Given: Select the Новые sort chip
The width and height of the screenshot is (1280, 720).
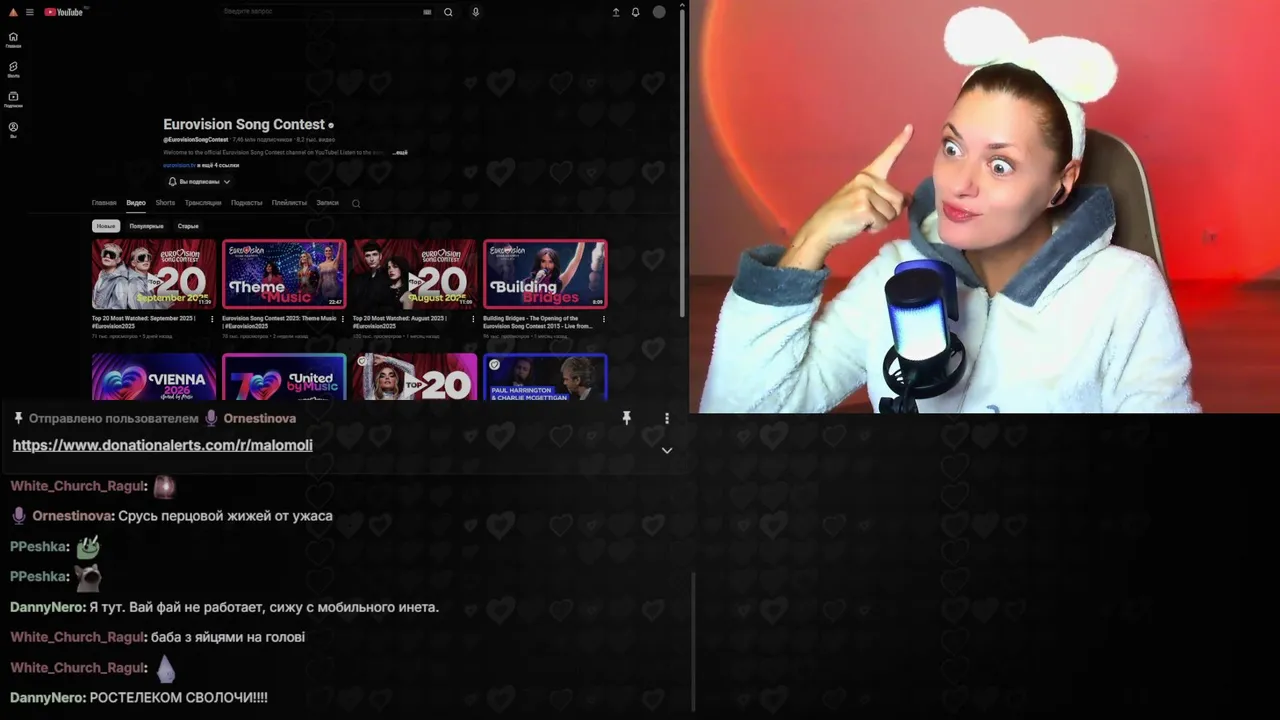Looking at the screenshot, I should coord(106,226).
